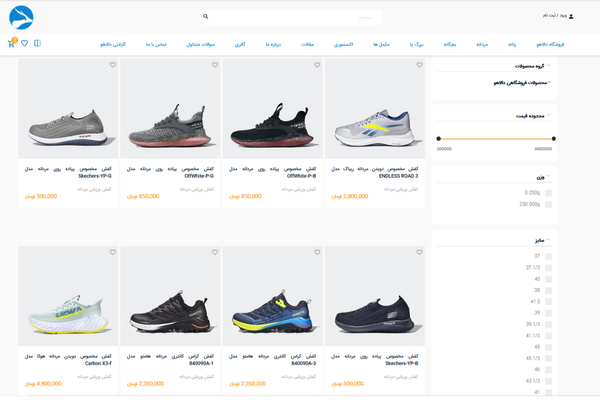Open the اکسسوری accessories menu item
This screenshot has height=400, width=600.
(x=343, y=44)
